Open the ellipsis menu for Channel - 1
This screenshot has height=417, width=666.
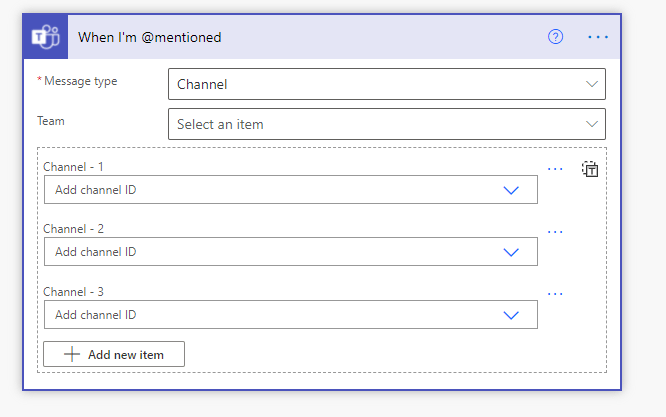click(x=556, y=169)
